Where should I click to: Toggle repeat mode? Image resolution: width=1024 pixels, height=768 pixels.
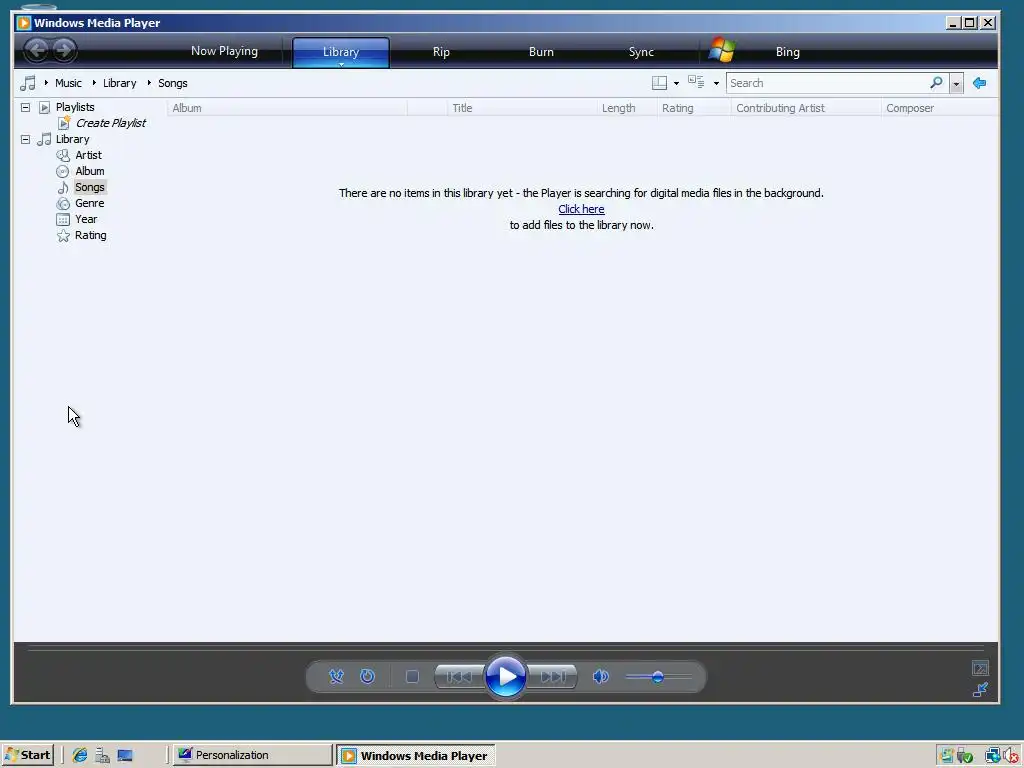click(368, 677)
